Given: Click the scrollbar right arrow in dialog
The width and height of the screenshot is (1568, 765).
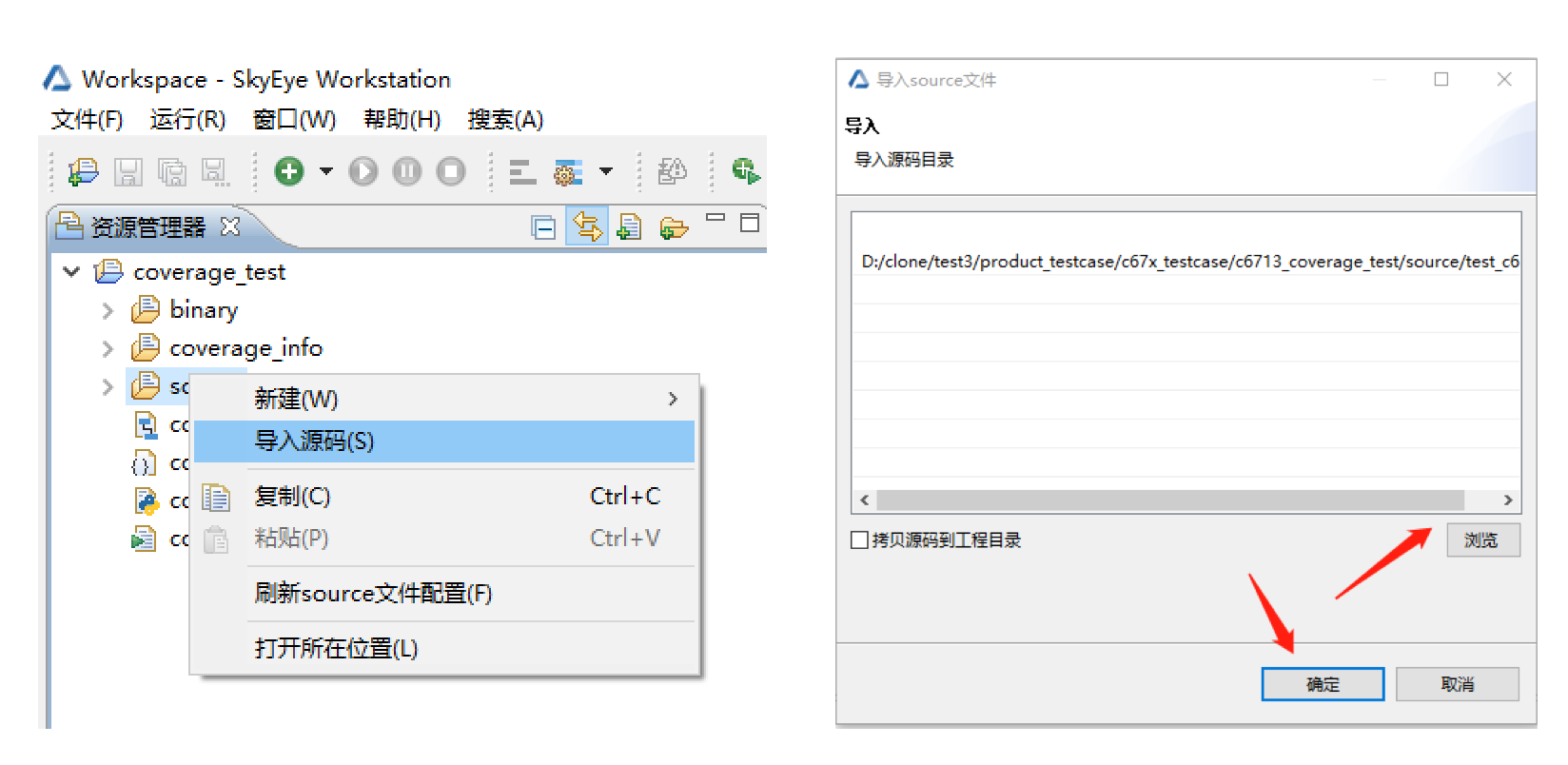Looking at the screenshot, I should (1508, 500).
